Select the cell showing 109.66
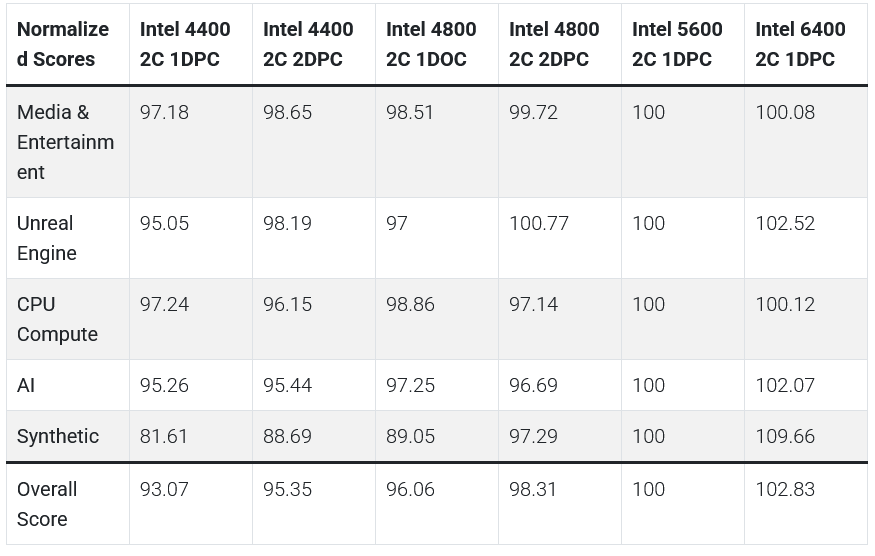Viewport: 875px width, 556px height. pos(785,436)
